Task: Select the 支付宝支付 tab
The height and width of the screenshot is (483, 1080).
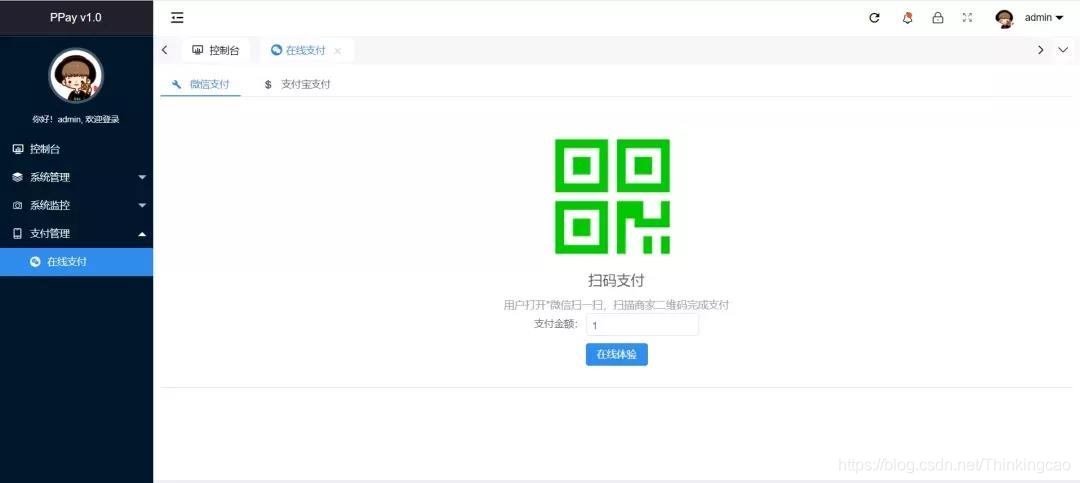Action: click(x=298, y=84)
